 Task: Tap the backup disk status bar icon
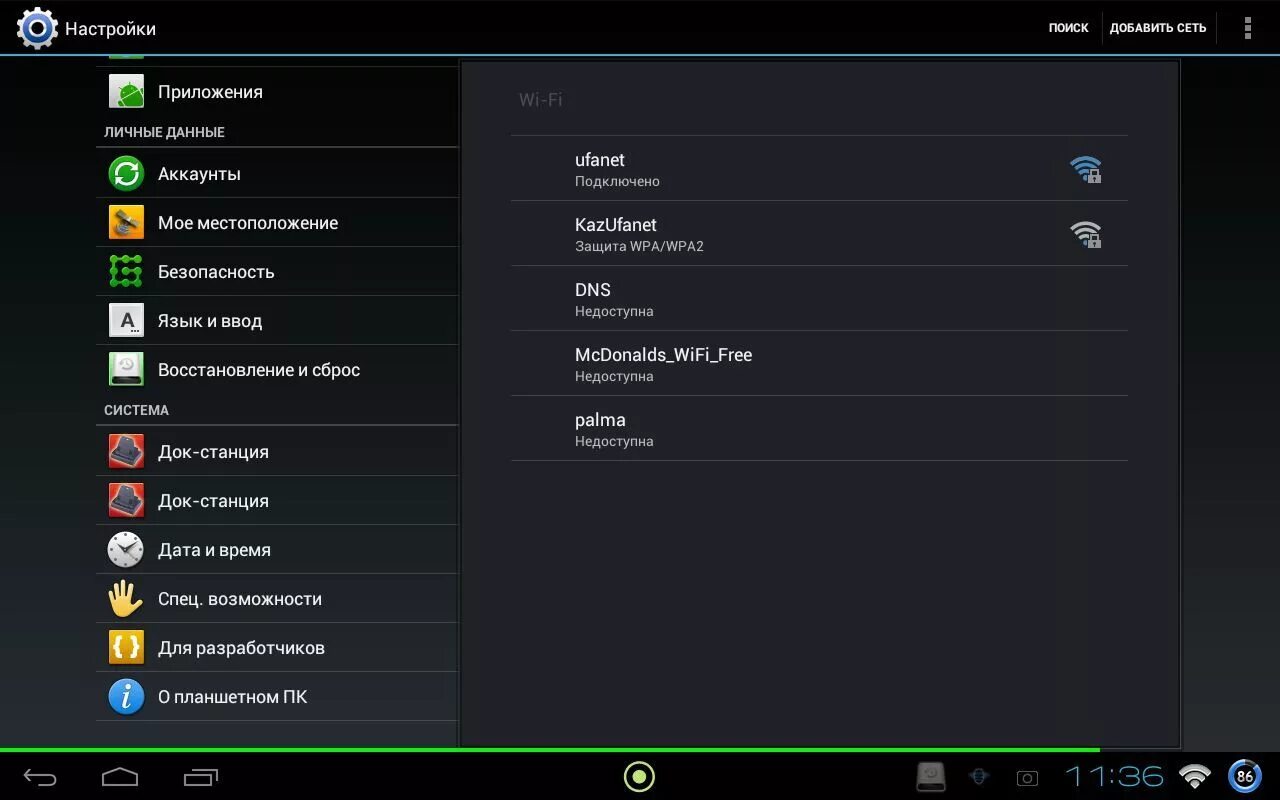931,777
